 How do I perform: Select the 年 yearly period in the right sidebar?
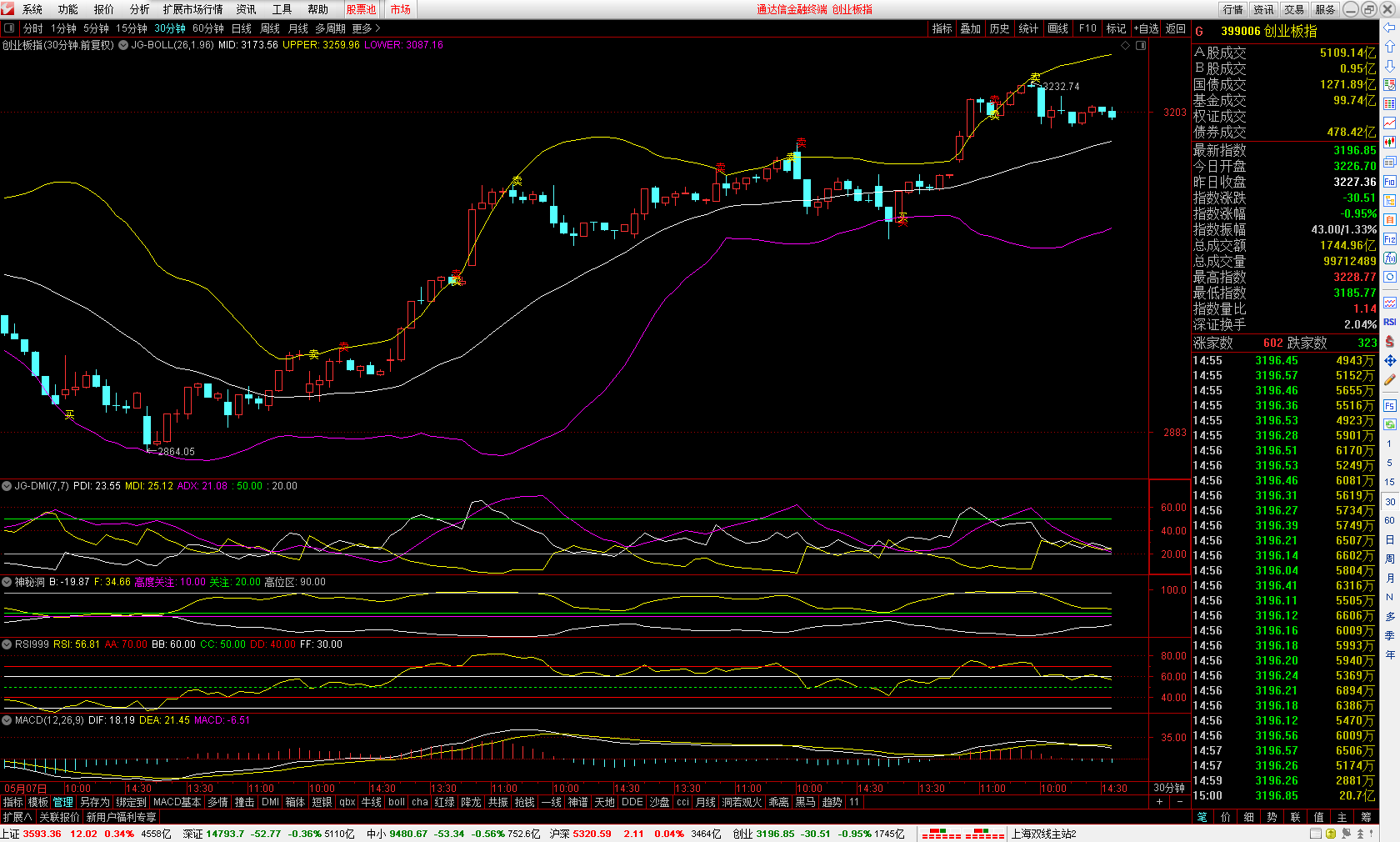tap(1389, 654)
